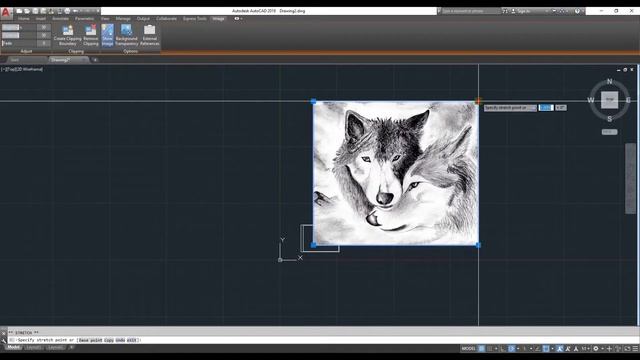Toggle object snap tracking in status bar
The width and height of the screenshot is (640, 360).
538,349
